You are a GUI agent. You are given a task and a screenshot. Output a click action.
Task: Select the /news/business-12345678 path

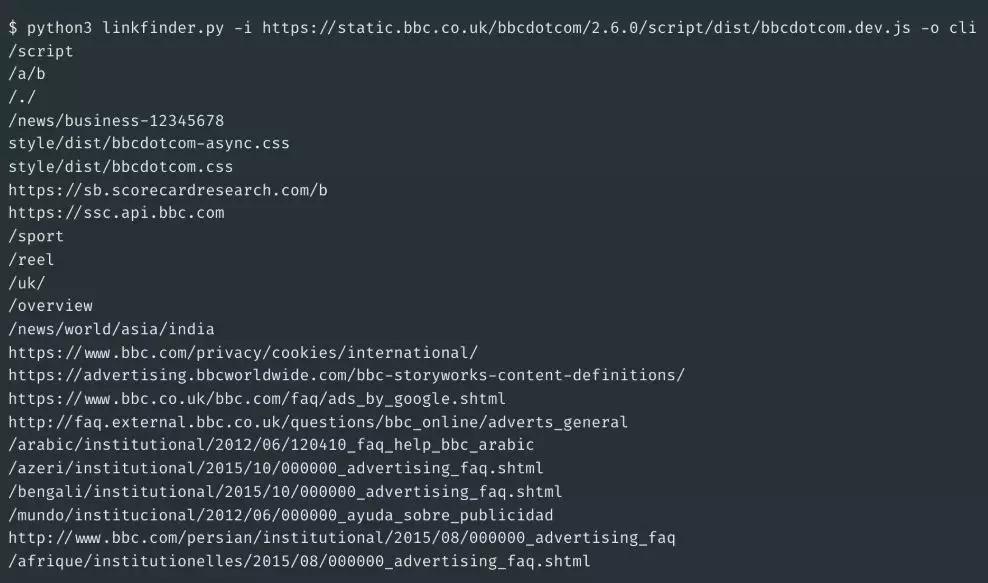116,120
